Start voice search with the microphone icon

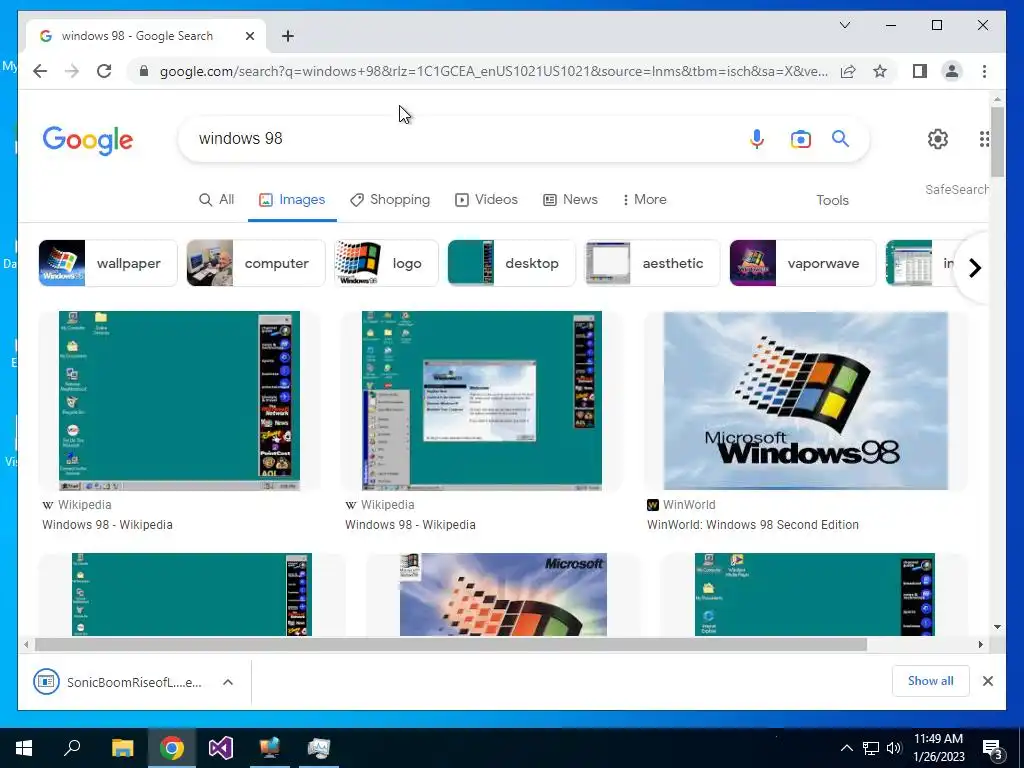pyautogui.click(x=757, y=138)
